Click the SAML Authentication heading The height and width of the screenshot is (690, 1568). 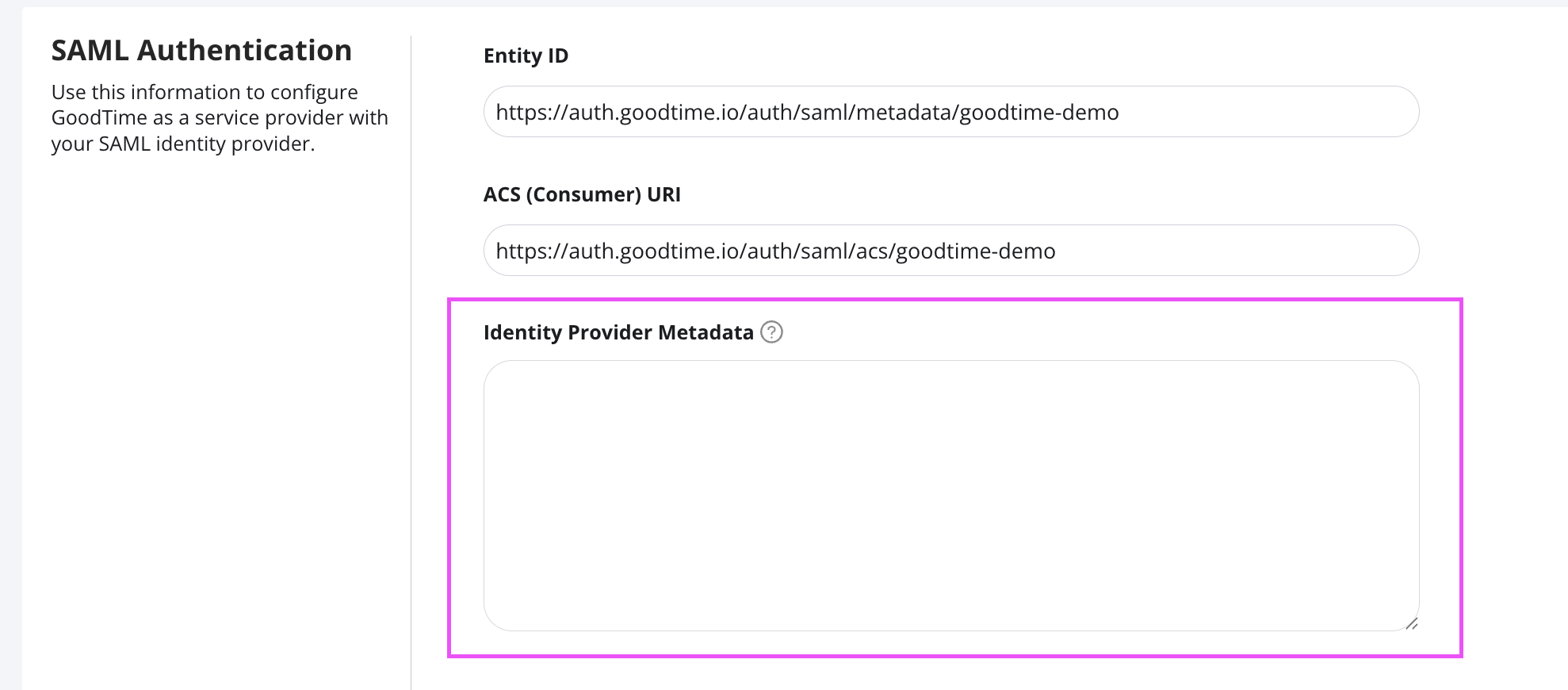pos(201,51)
